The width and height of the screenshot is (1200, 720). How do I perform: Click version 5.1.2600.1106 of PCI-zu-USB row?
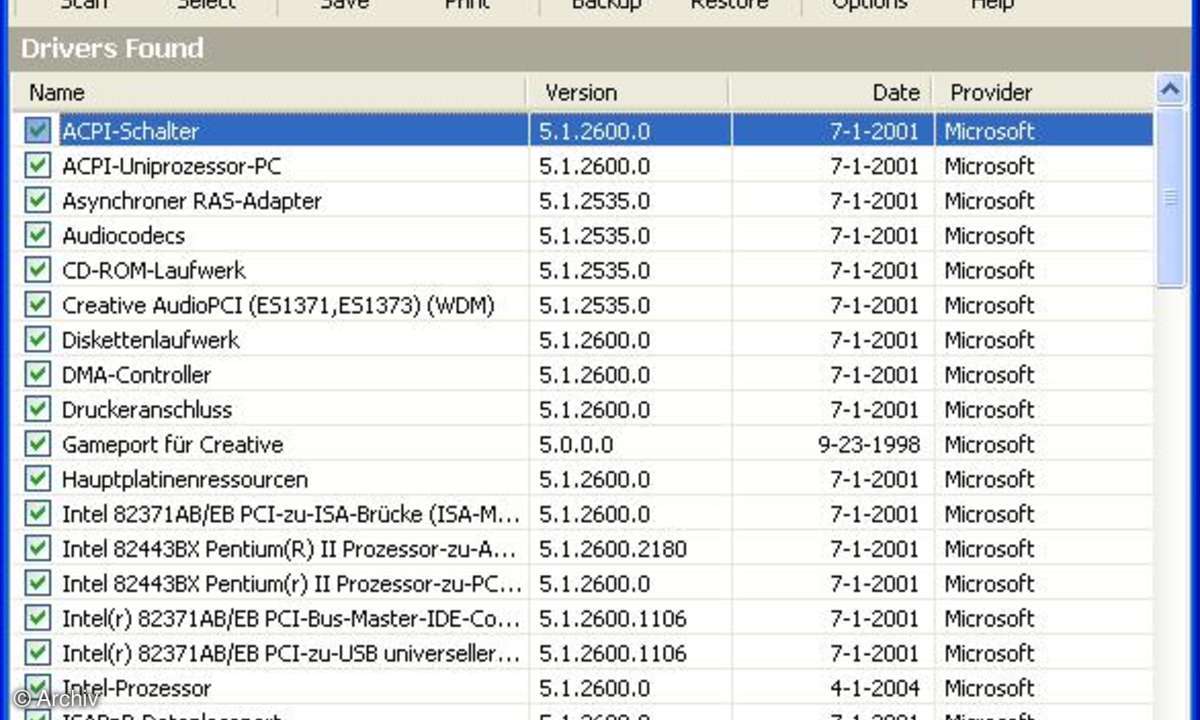point(613,654)
